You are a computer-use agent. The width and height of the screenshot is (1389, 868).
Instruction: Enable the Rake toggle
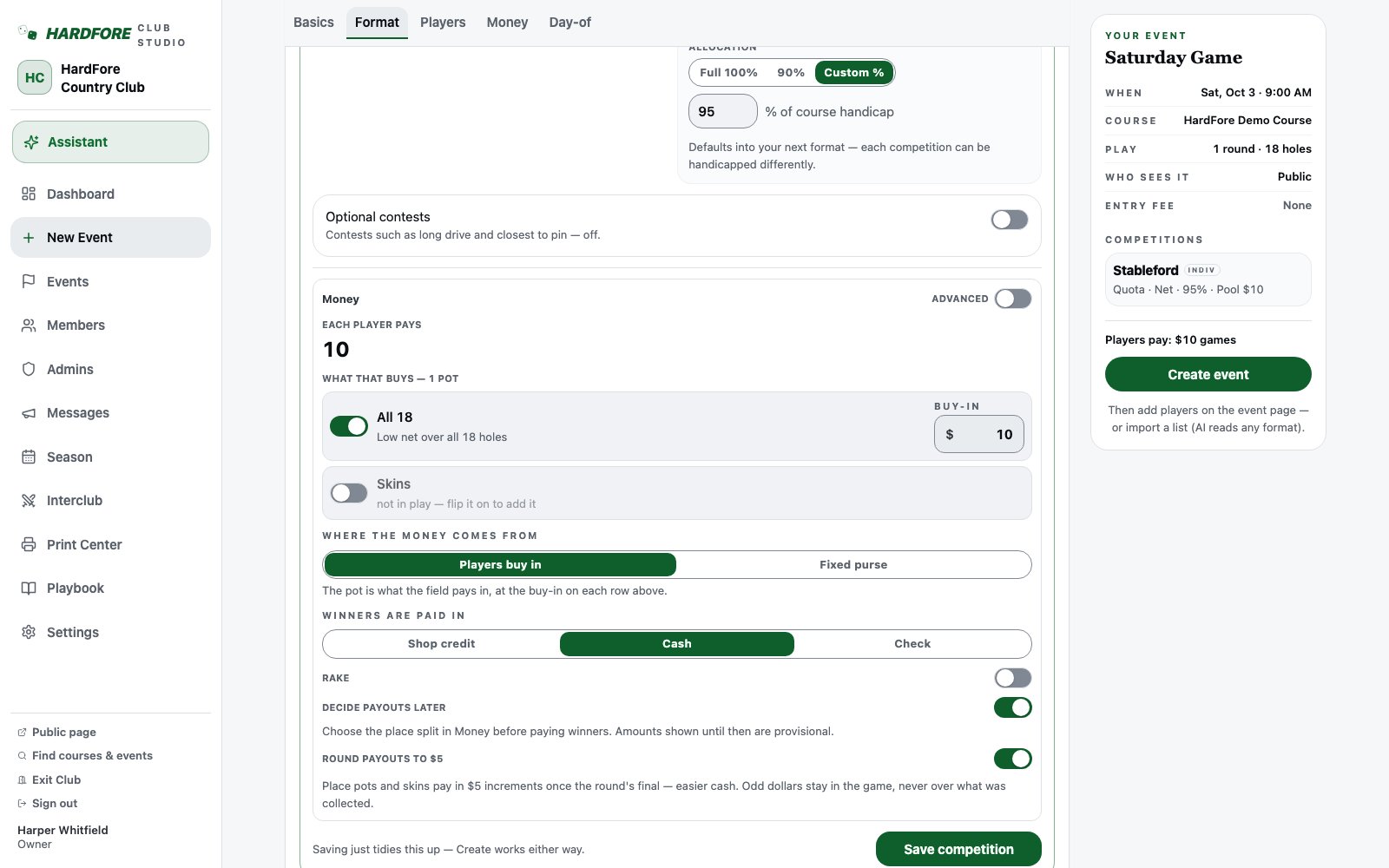[1013, 678]
